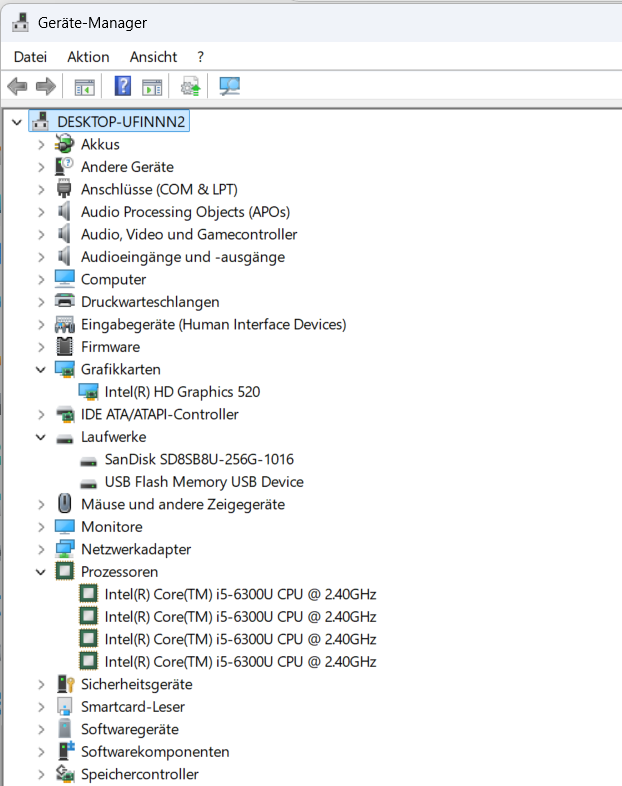Select the Smartcard-Leser label
The width and height of the screenshot is (622, 786).
pos(133,707)
